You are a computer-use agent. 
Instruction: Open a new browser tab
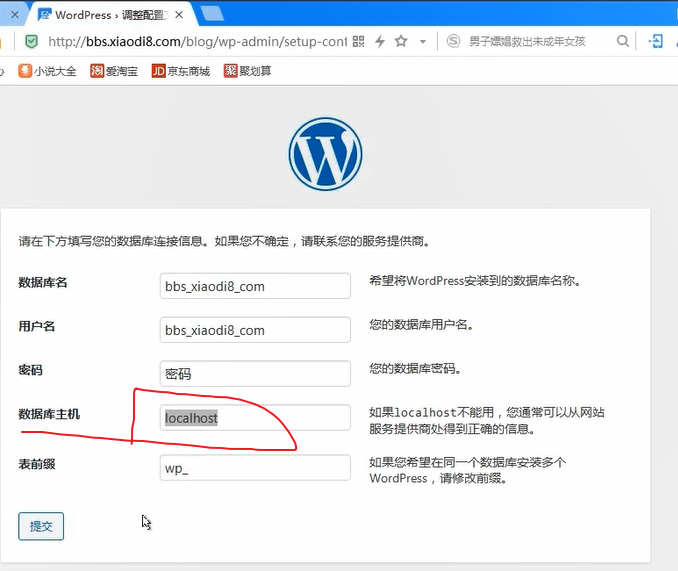click(211, 13)
